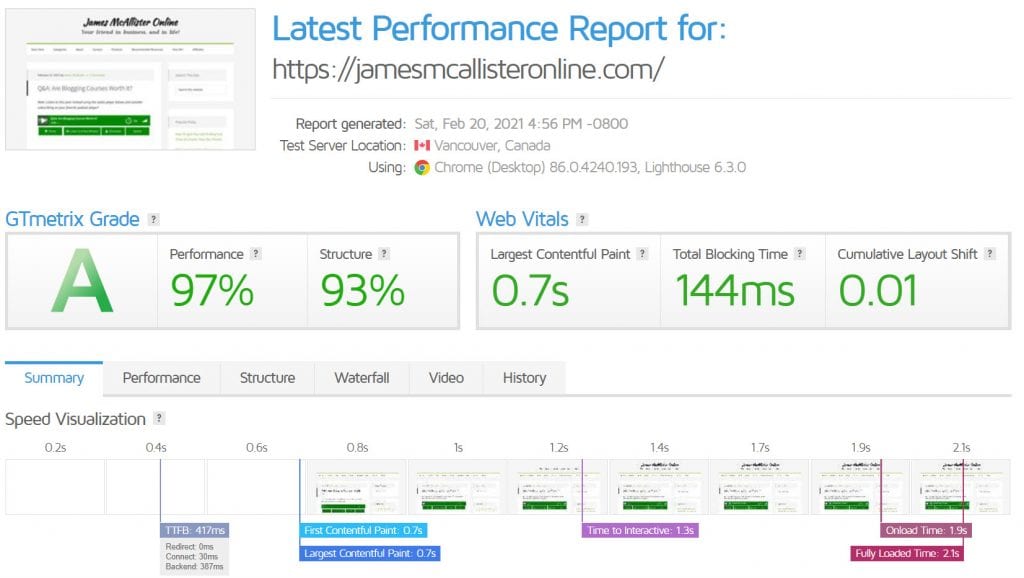Click the GTmetrix Grade heading

pyautogui.click(x=72, y=219)
